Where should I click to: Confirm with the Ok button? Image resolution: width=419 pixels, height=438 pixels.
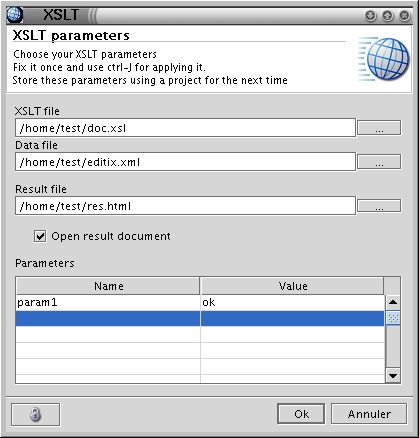pyautogui.click(x=301, y=414)
